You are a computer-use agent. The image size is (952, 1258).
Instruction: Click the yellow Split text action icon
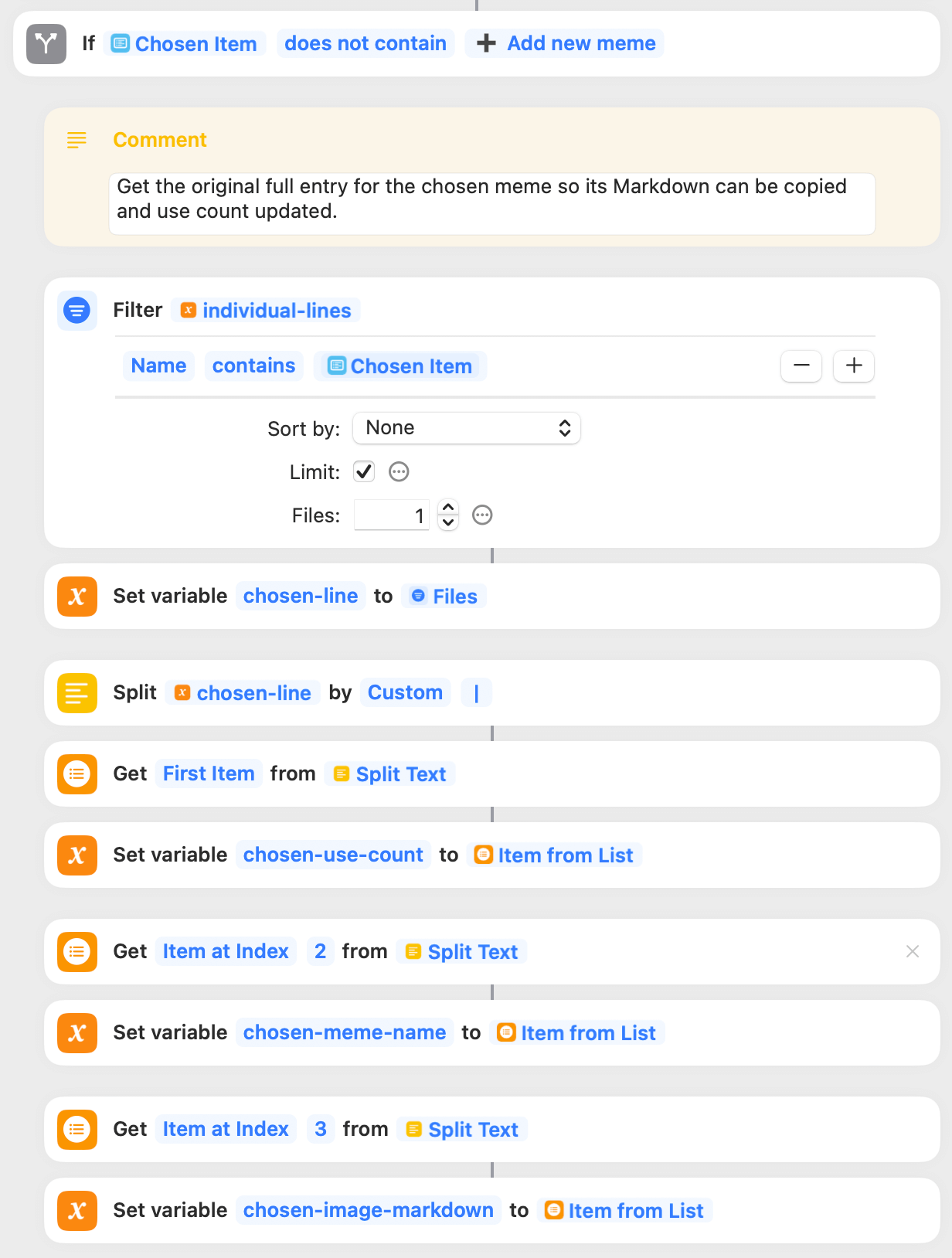coord(77,692)
